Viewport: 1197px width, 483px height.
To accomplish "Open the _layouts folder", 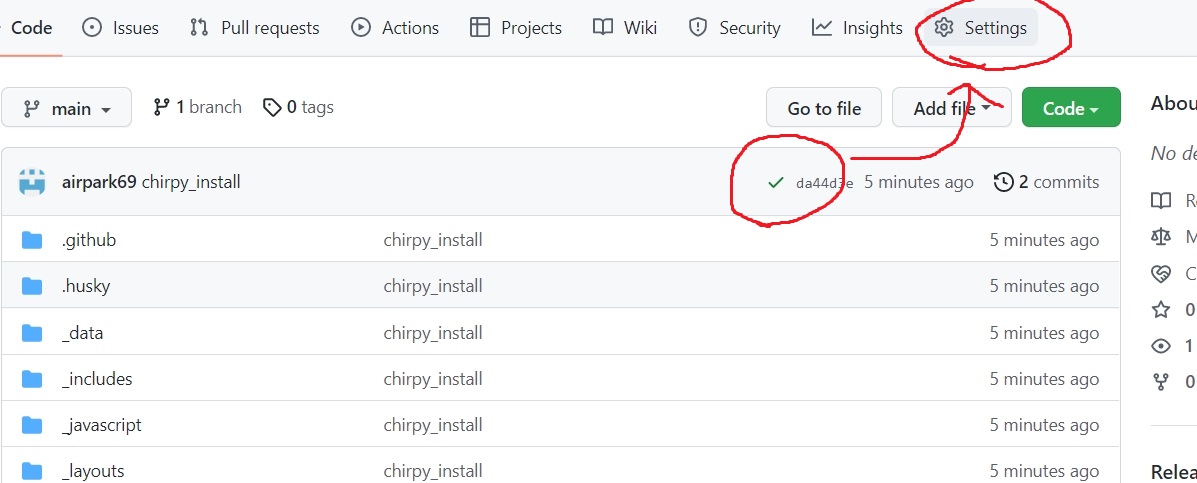I will 93,472.
